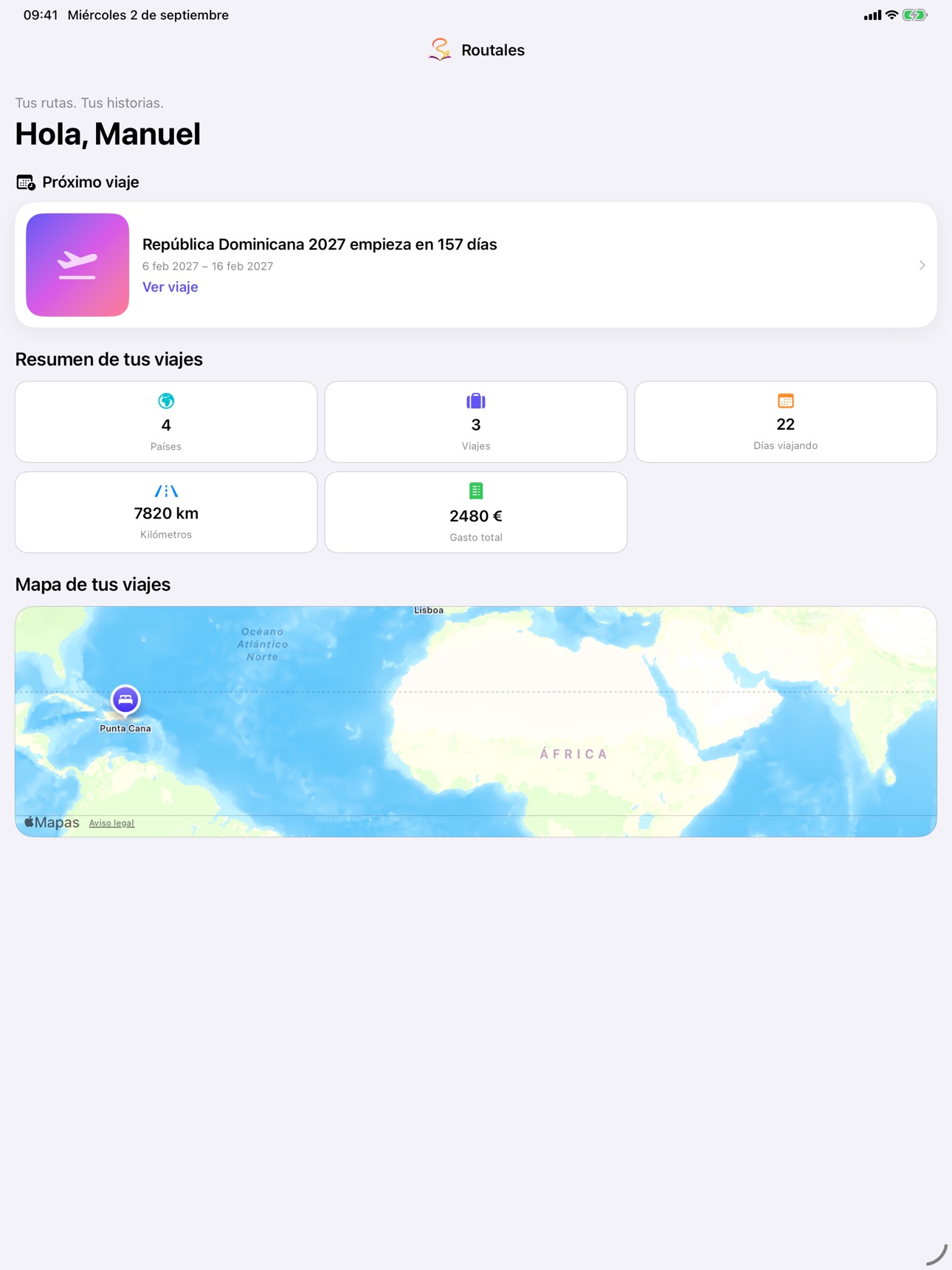The width and height of the screenshot is (952, 1270).
Task: Click the road icon above Kilómetros
Action: click(x=166, y=491)
